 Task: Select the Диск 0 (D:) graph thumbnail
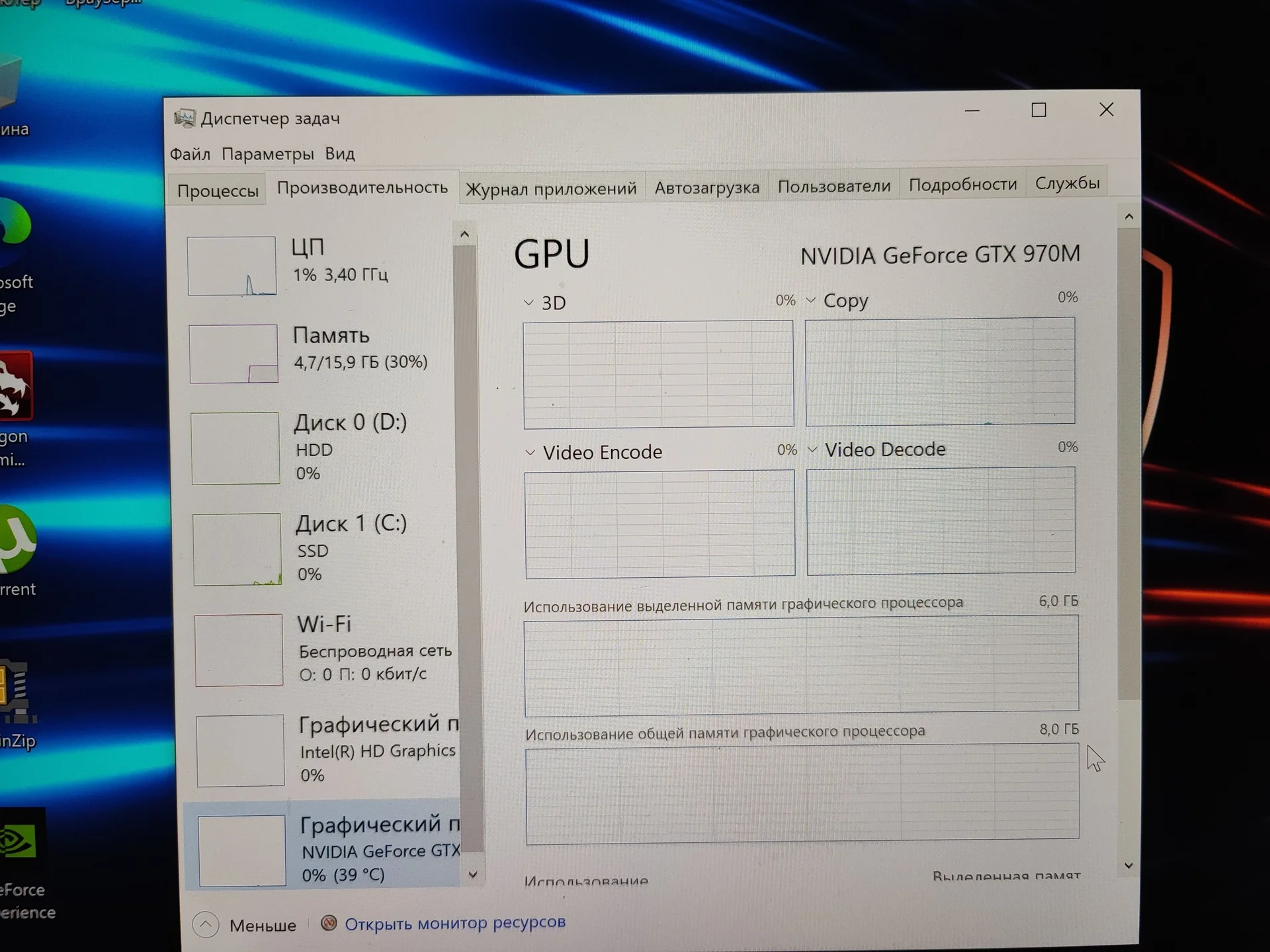235,448
